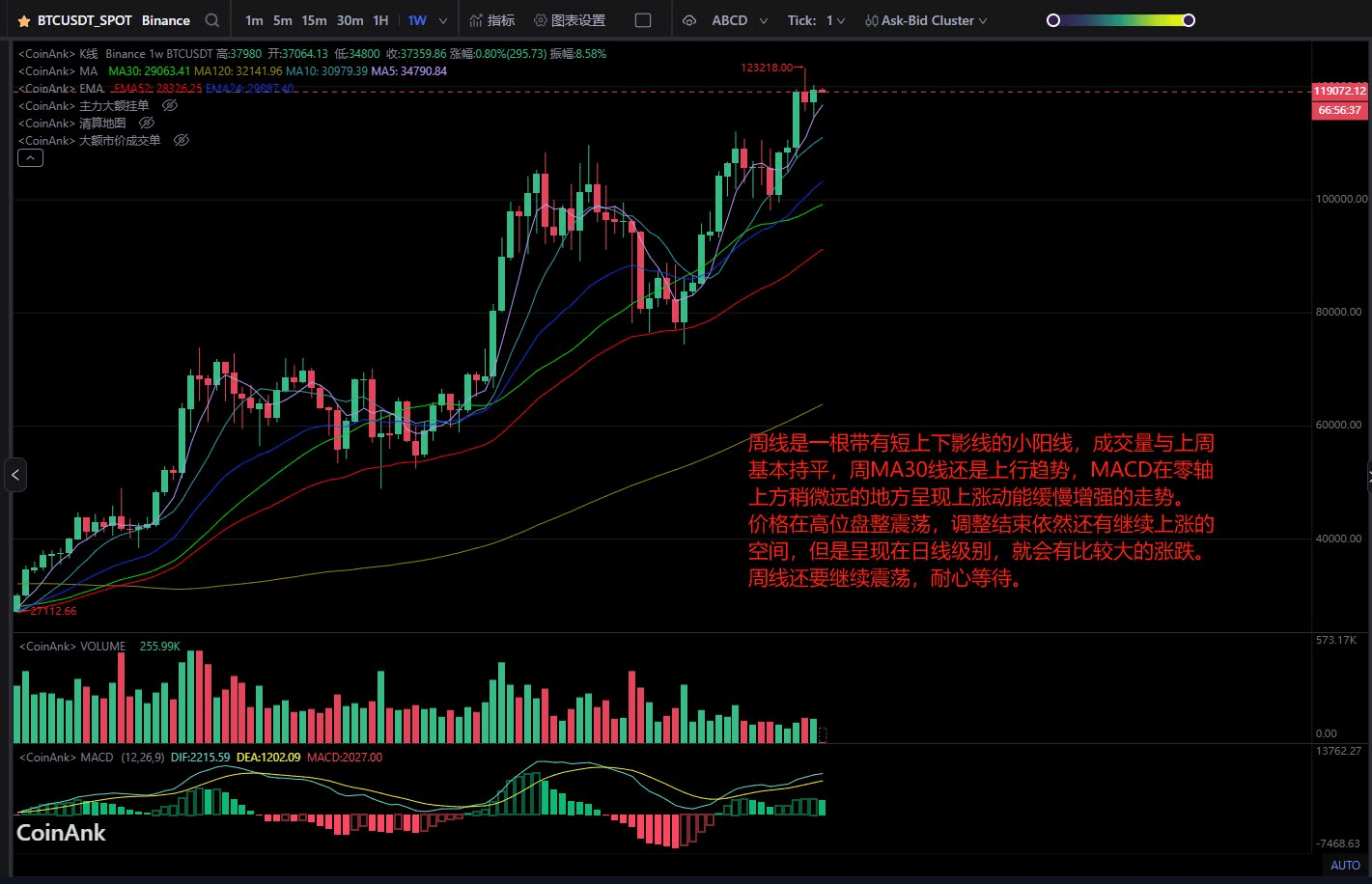Click the EMA24 value in the legend

point(250,88)
